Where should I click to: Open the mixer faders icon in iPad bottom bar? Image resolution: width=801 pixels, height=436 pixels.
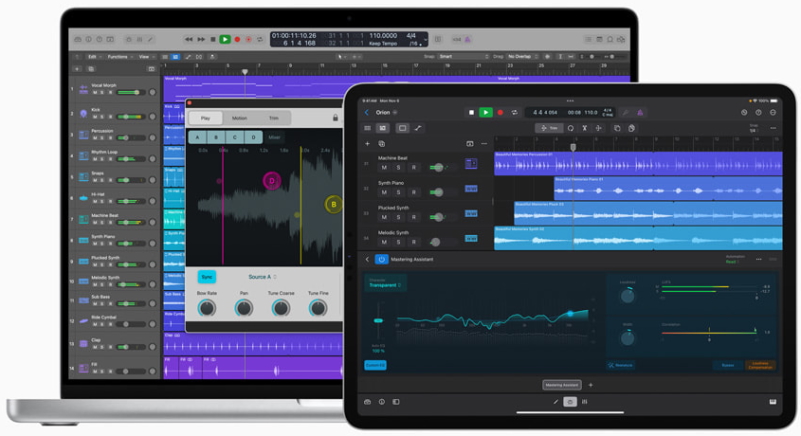click(x=584, y=402)
